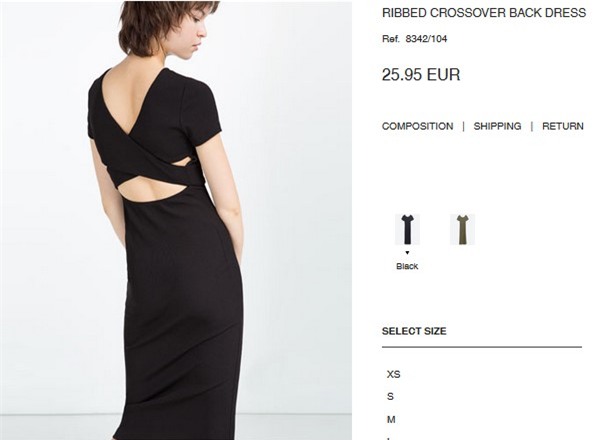Image resolution: width=595 pixels, height=440 pixels.
Task: Click the 25.95 EUR price
Action: coord(421,74)
